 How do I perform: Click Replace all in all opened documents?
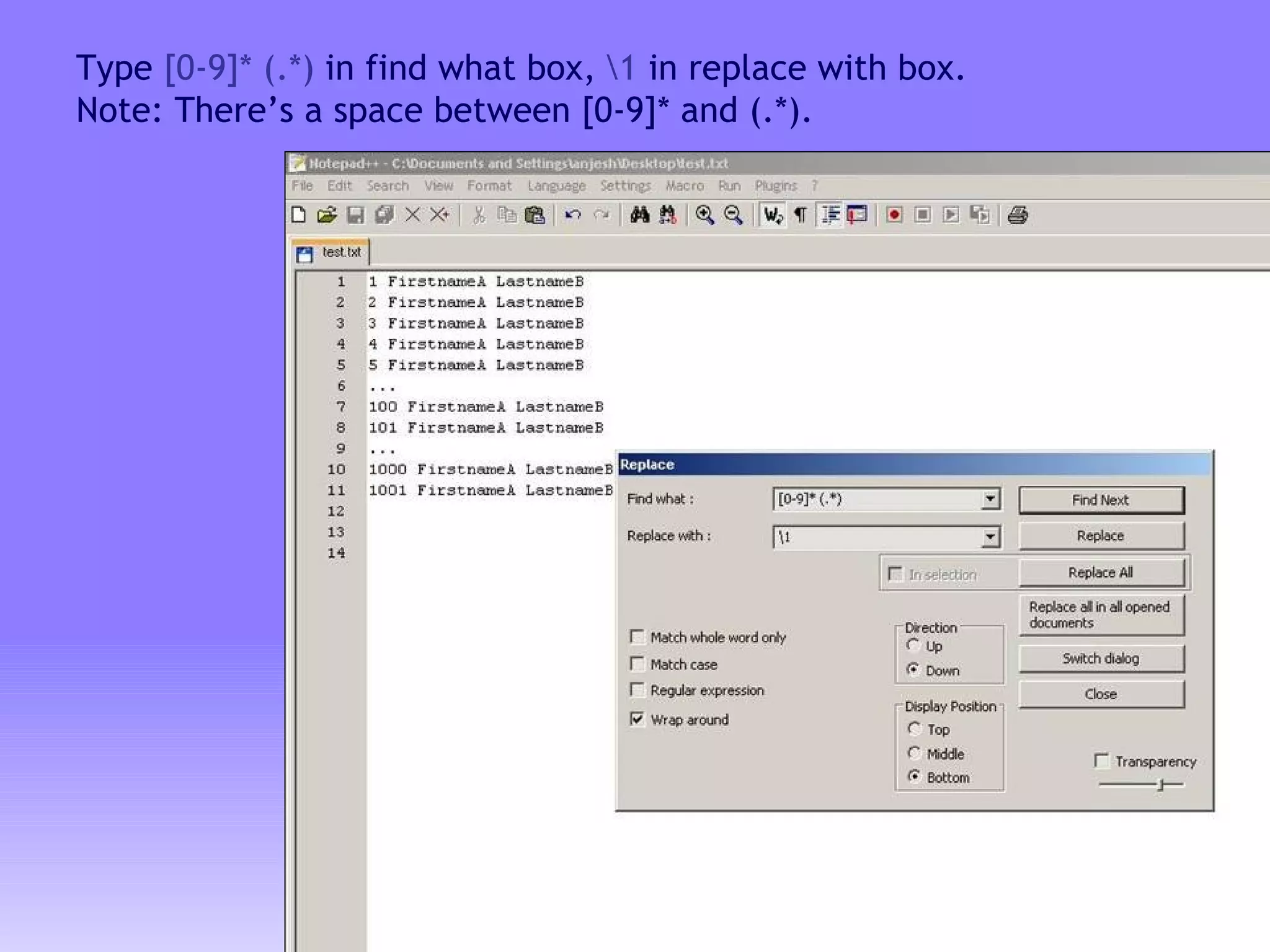coord(1101,615)
